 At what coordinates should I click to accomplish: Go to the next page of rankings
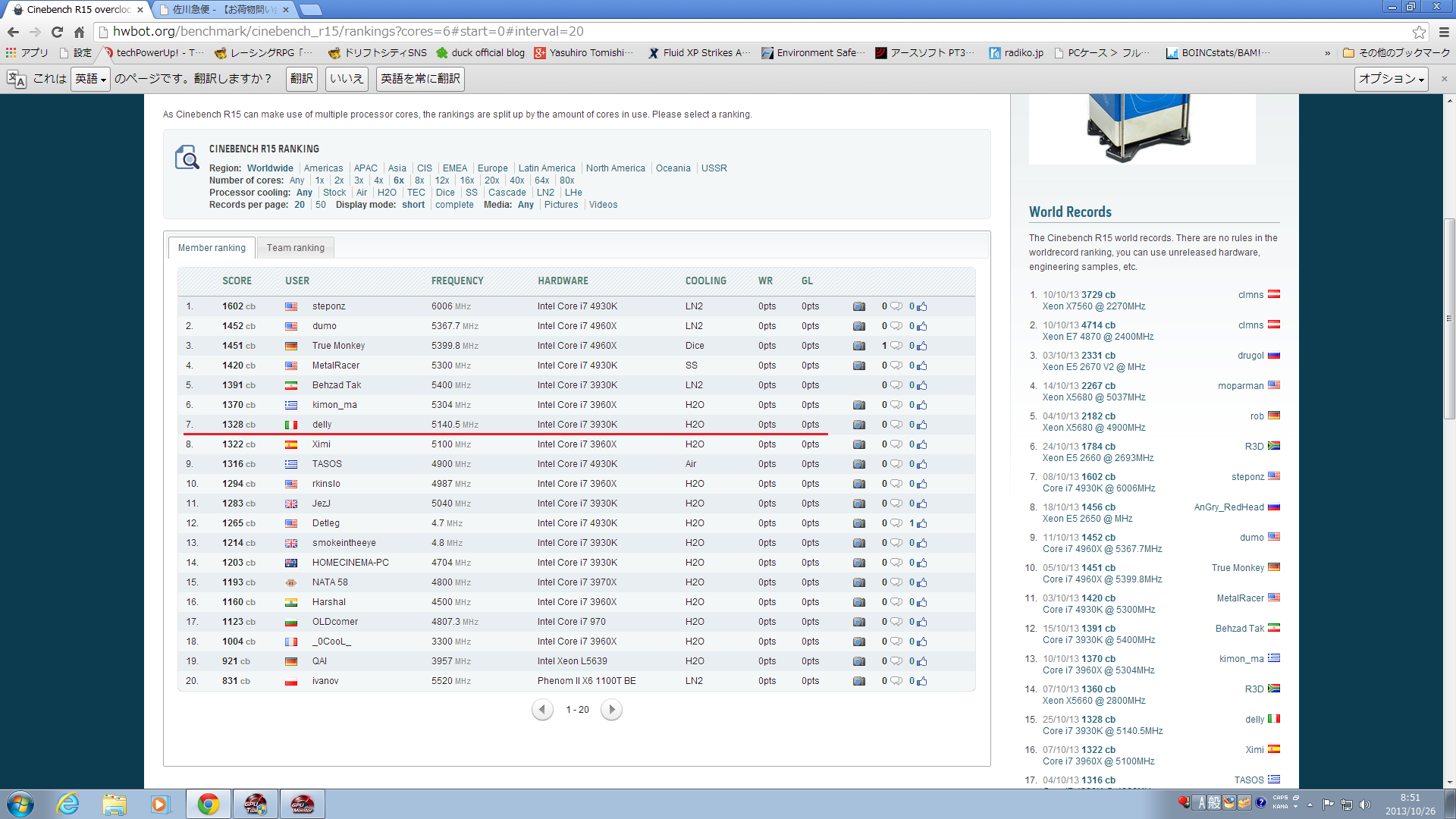[x=611, y=710]
